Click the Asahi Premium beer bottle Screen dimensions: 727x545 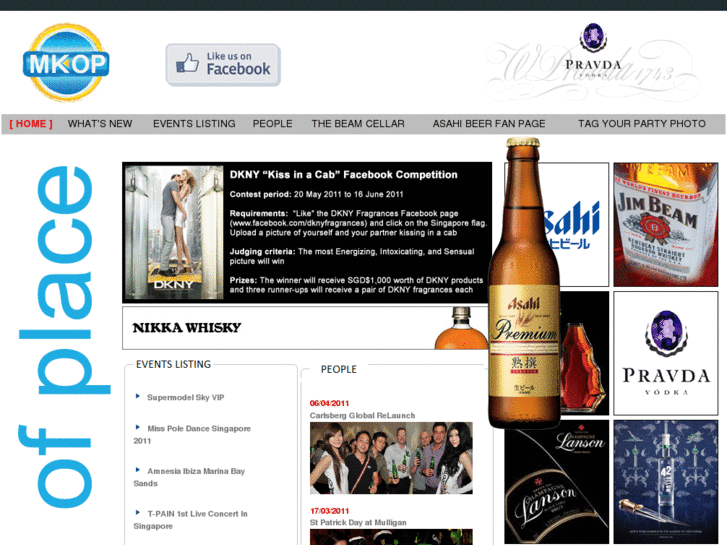(x=524, y=283)
